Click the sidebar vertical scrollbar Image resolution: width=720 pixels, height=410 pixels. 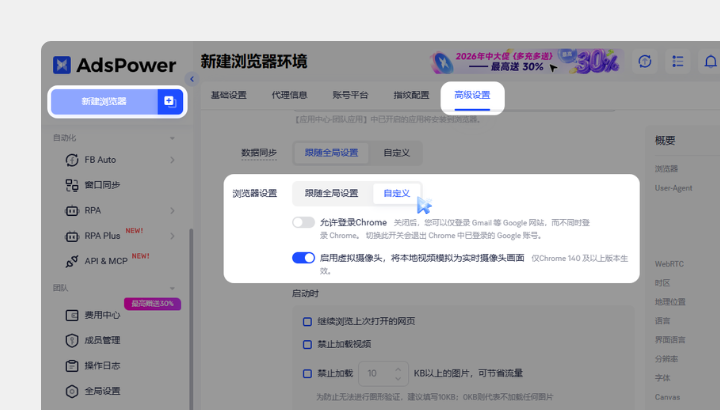click(191, 319)
